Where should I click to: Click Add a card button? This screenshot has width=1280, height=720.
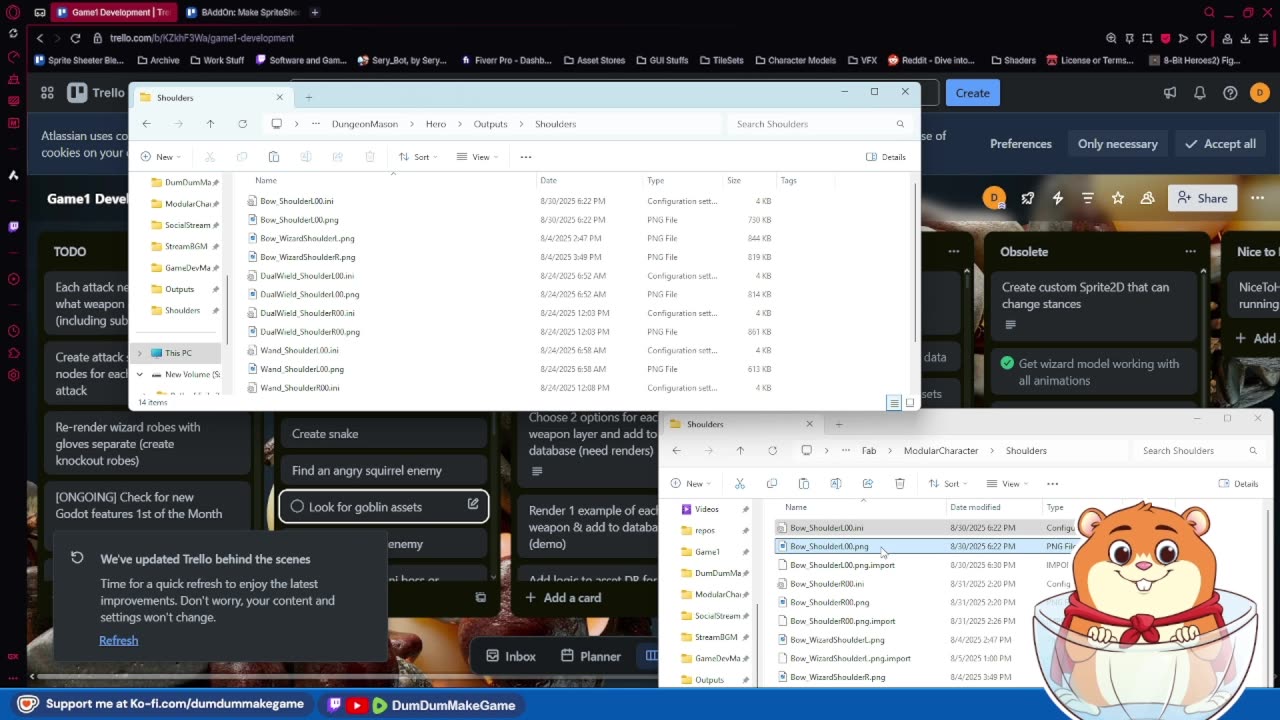click(562, 598)
